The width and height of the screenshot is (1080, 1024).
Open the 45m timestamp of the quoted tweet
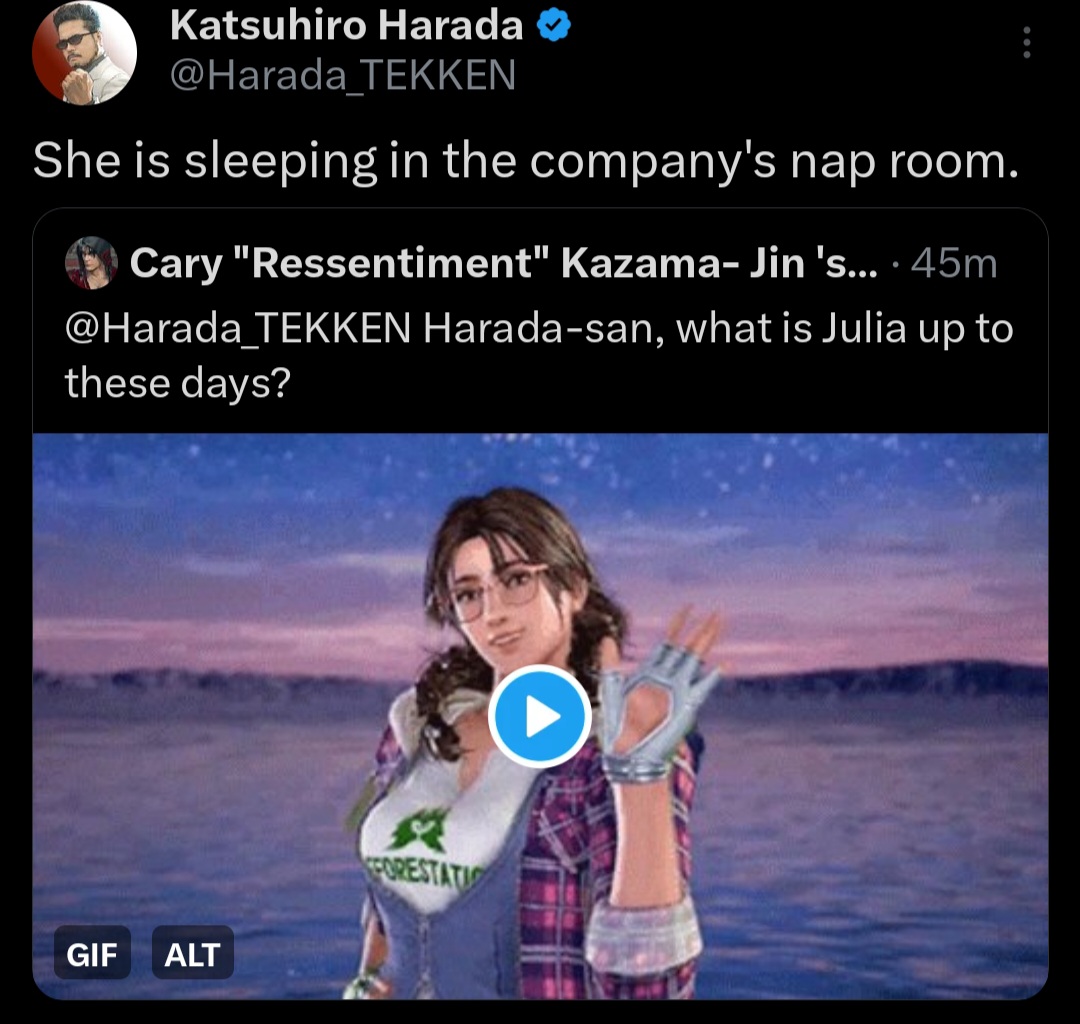click(x=954, y=263)
